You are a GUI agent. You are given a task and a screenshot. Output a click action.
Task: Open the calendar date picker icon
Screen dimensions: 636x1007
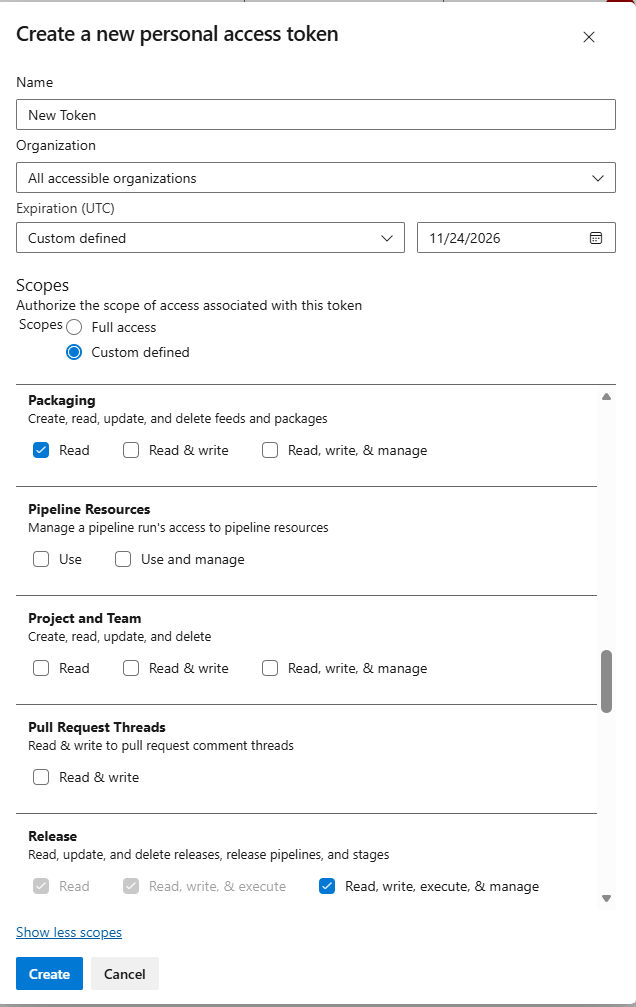click(x=596, y=238)
